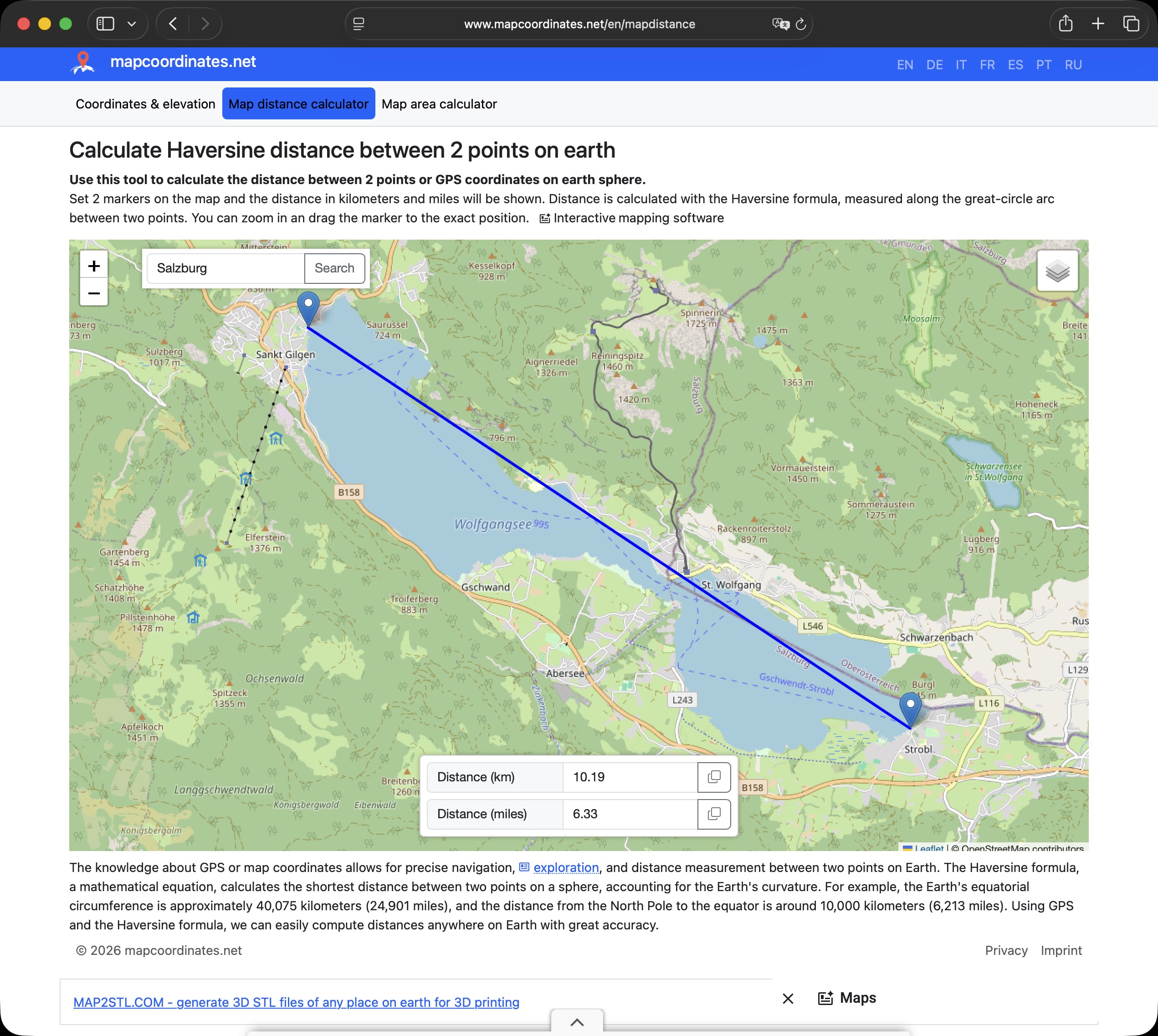The width and height of the screenshot is (1158, 1036).
Task: Click the Search button on map
Action: coord(334,268)
